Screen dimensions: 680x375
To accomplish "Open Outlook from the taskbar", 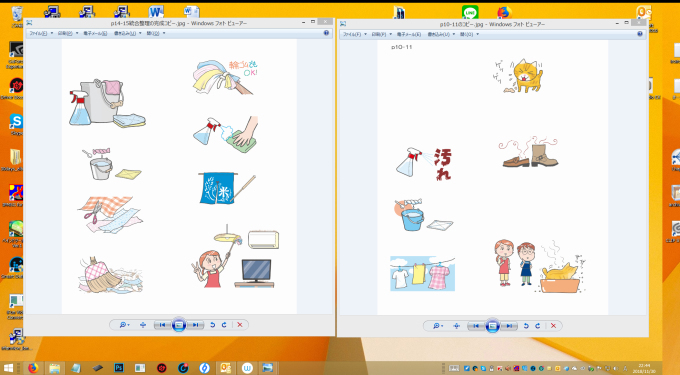I will pos(226,368).
